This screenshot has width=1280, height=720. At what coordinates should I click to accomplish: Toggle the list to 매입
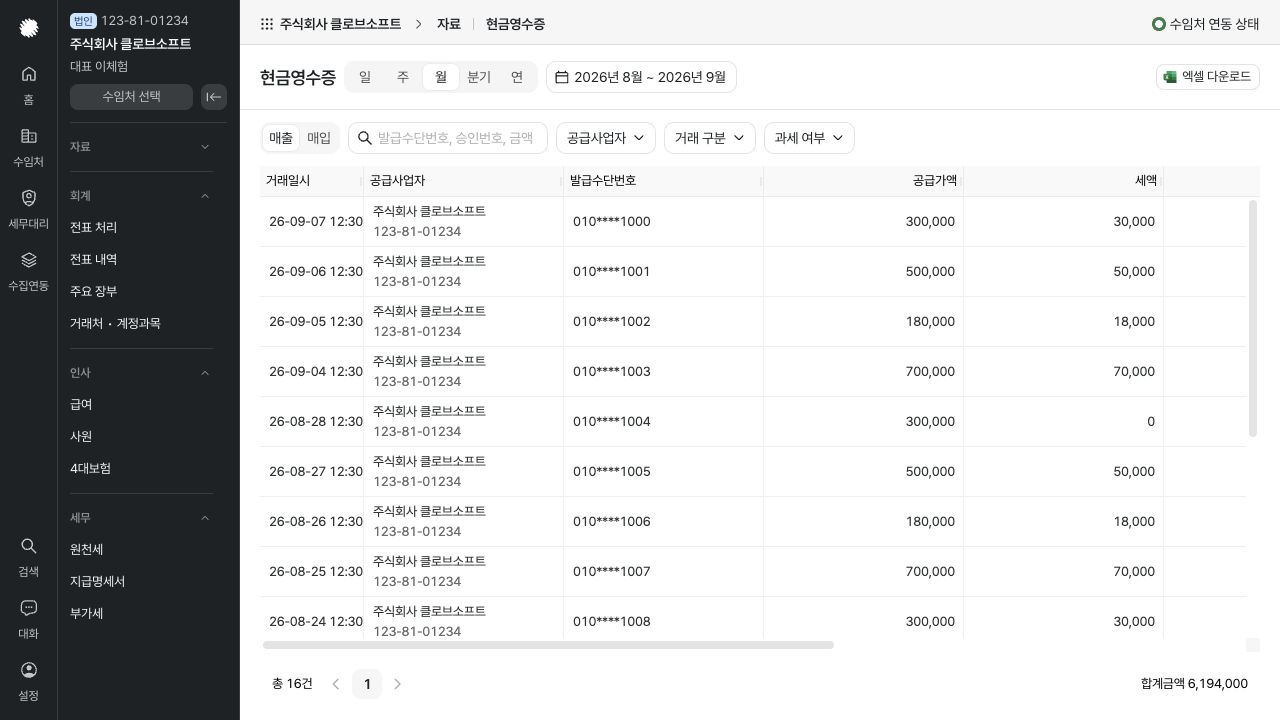point(319,138)
